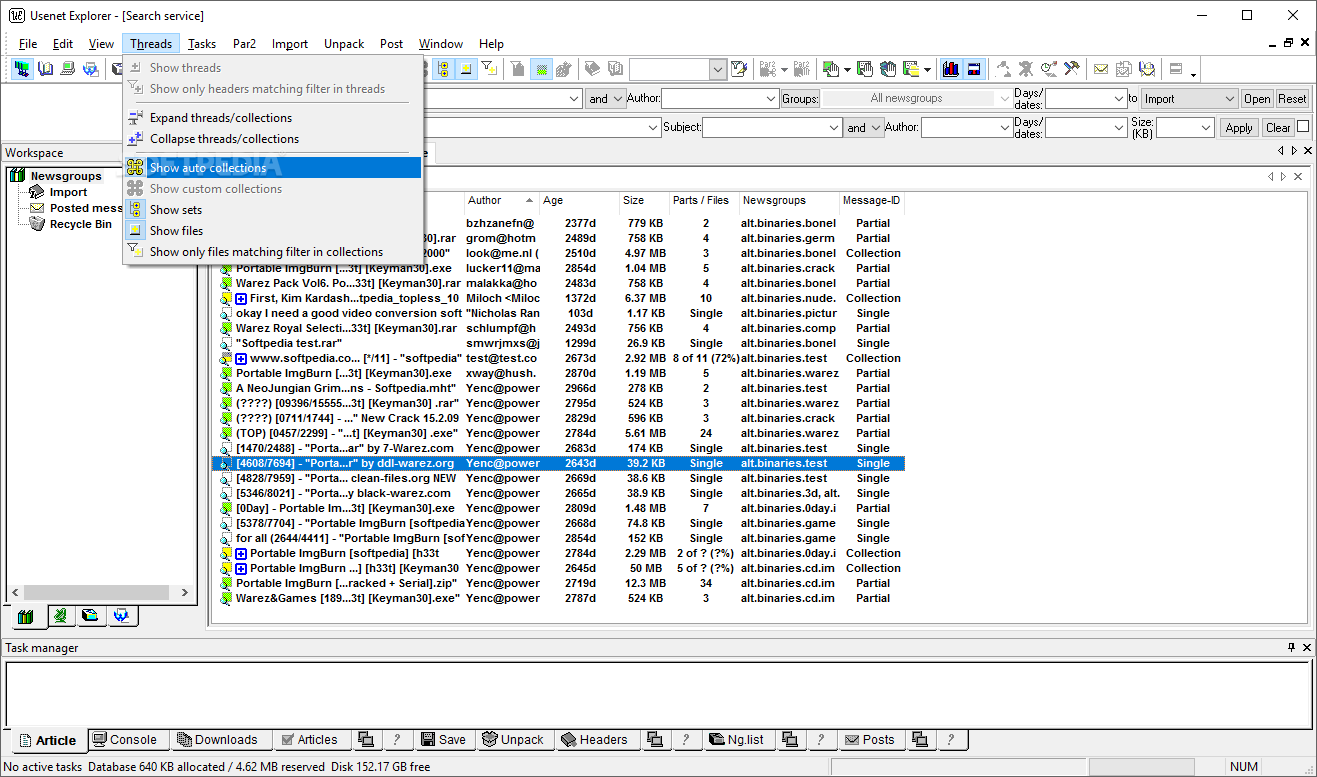This screenshot has width=1317, height=777.
Task: Click the bar chart toolbar icon
Action: click(950, 69)
